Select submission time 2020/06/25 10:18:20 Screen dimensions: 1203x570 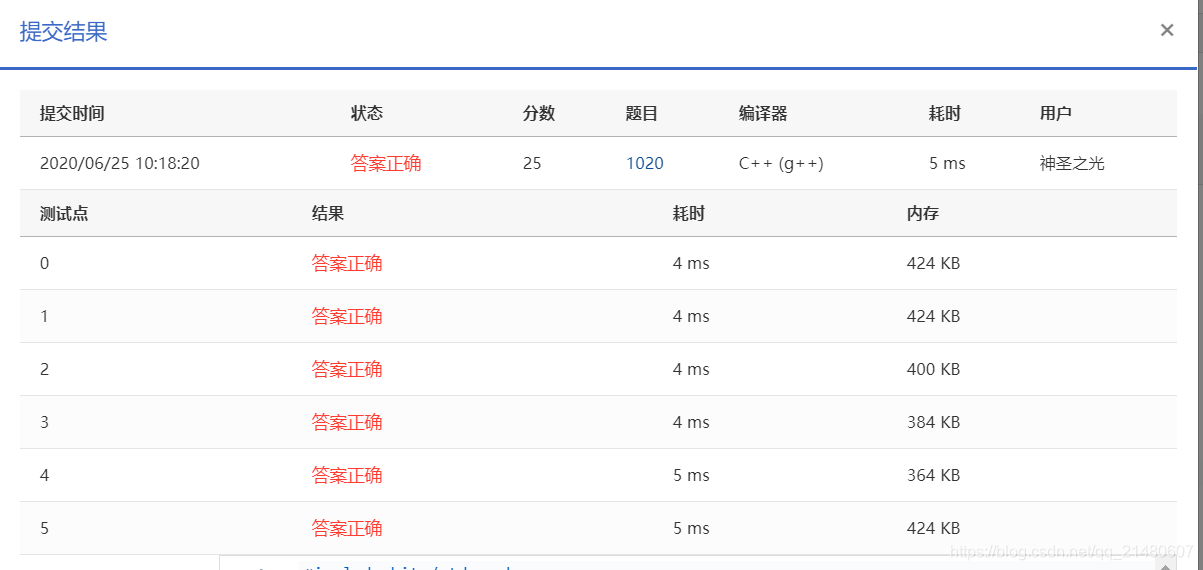point(120,163)
